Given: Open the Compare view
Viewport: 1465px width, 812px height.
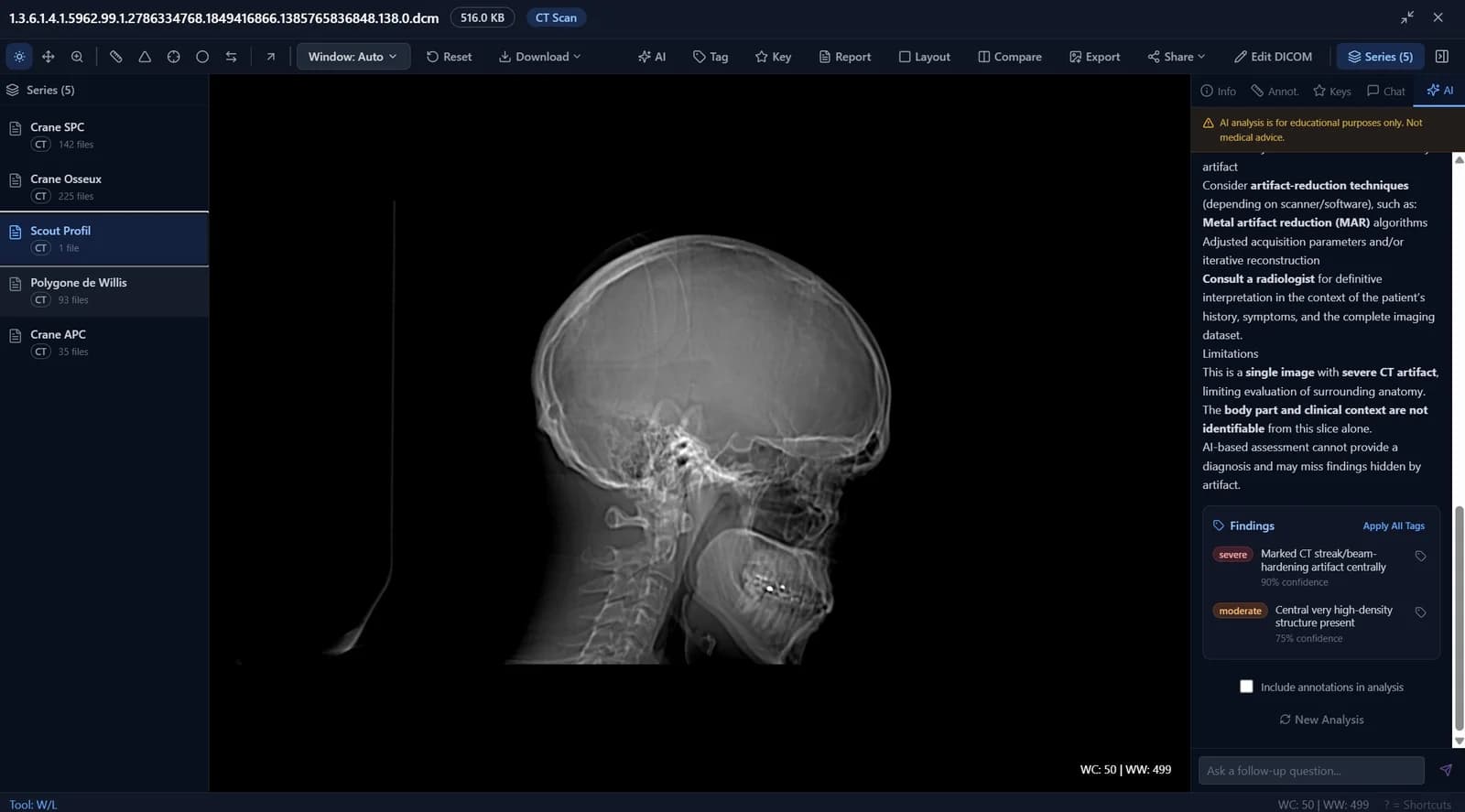Looking at the screenshot, I should [x=1009, y=57].
